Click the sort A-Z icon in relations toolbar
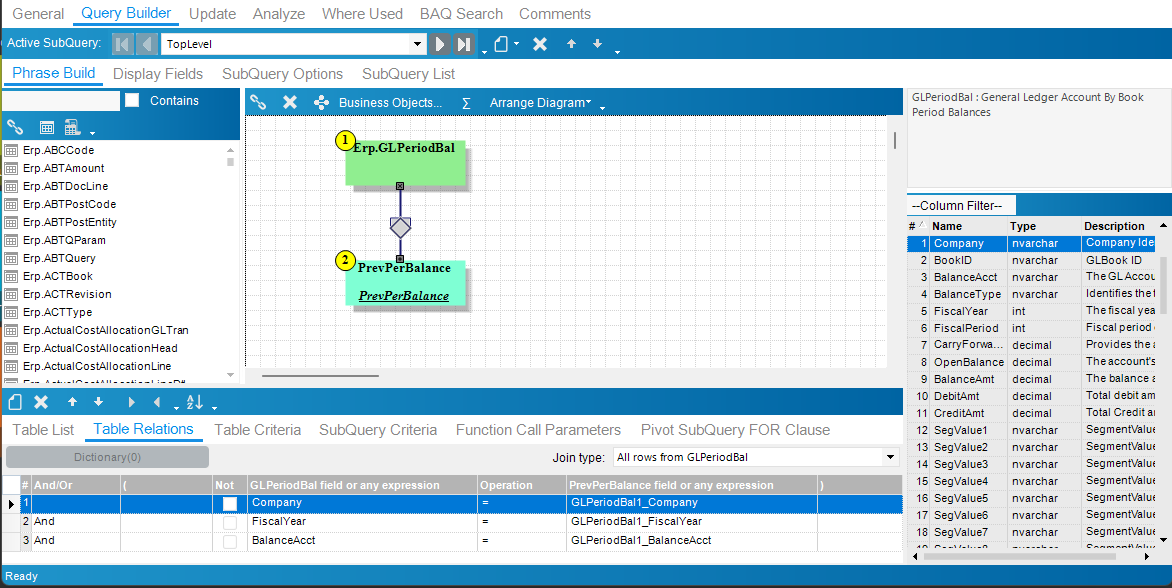 [194, 402]
